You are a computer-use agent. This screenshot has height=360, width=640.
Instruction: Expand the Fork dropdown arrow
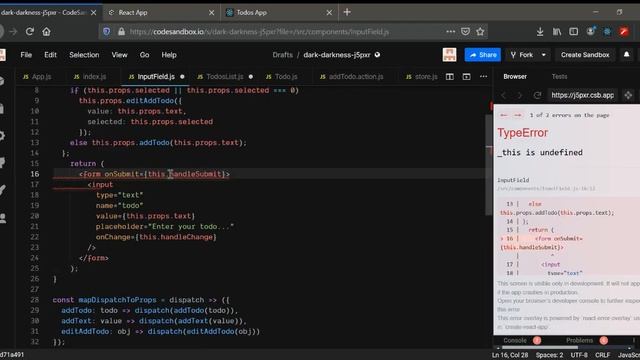pyautogui.click(x=544, y=55)
